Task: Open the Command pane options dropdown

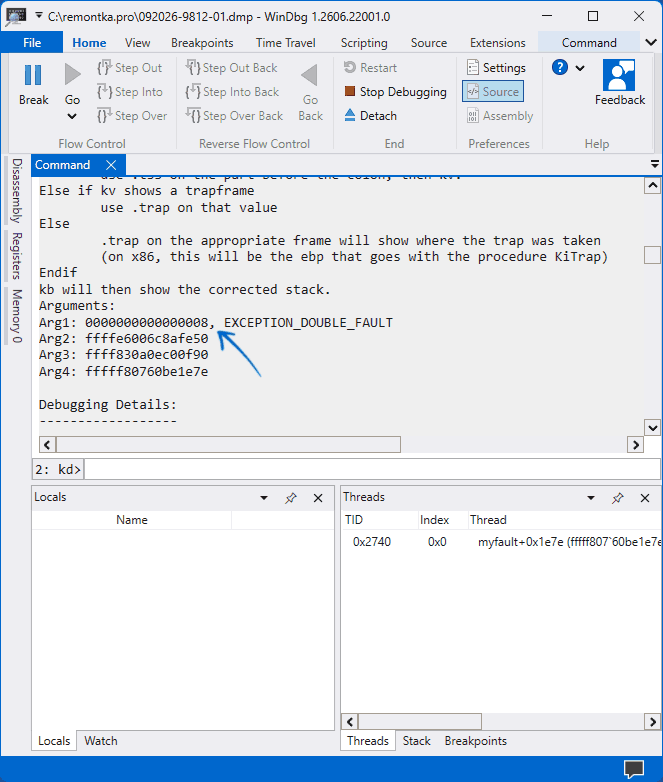Action: [x=655, y=164]
